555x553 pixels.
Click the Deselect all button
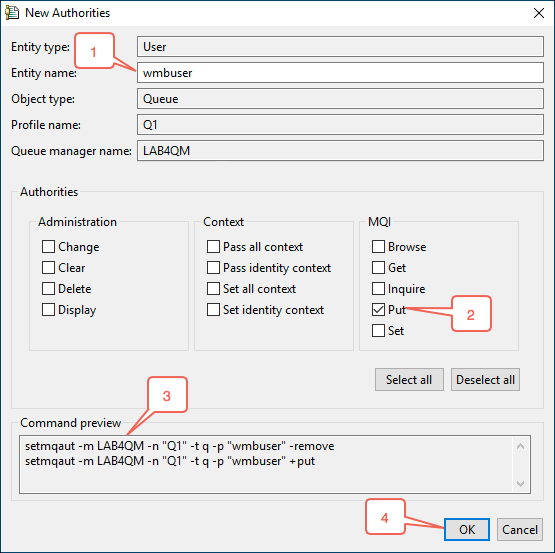tap(485, 380)
